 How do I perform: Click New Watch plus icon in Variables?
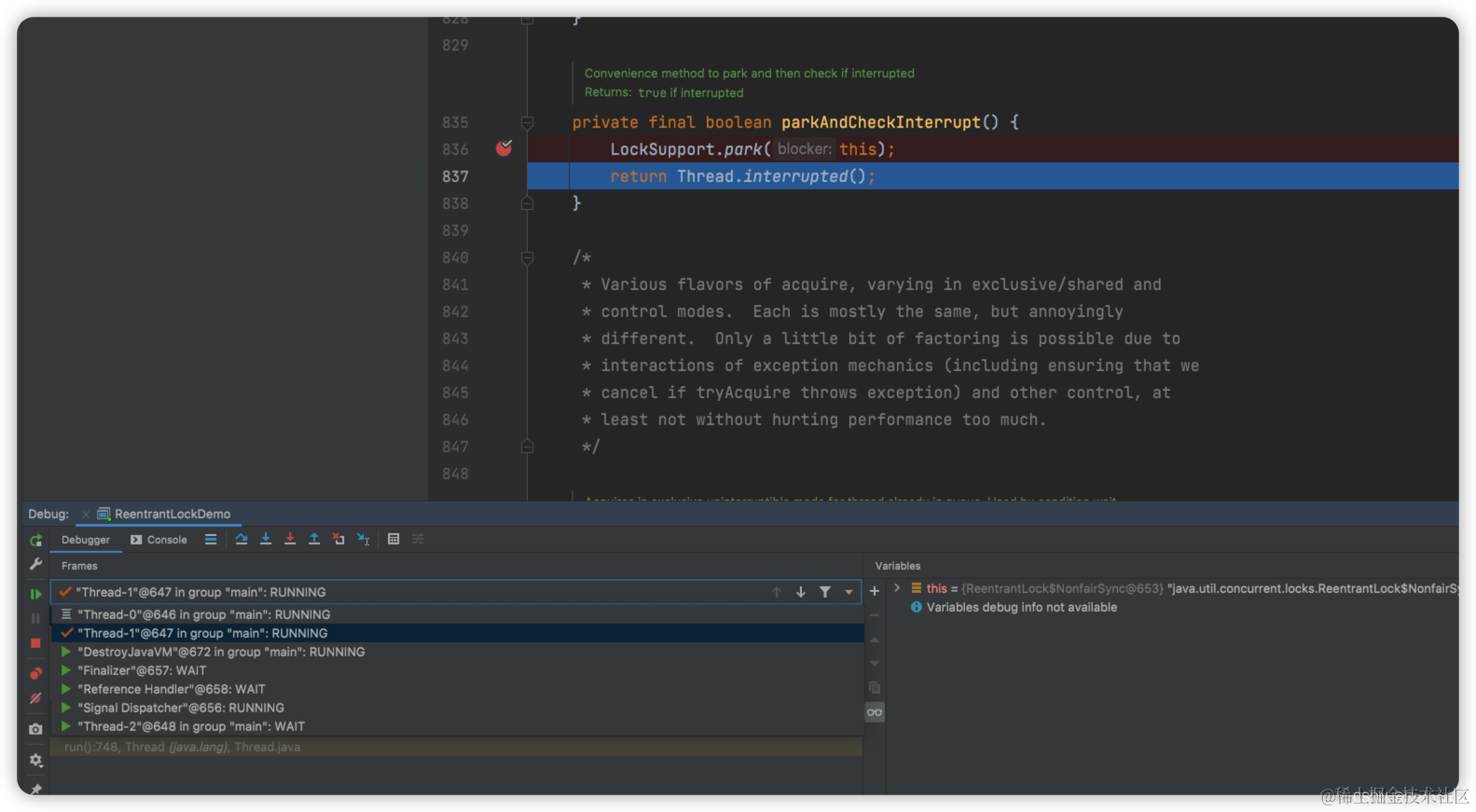click(x=875, y=591)
